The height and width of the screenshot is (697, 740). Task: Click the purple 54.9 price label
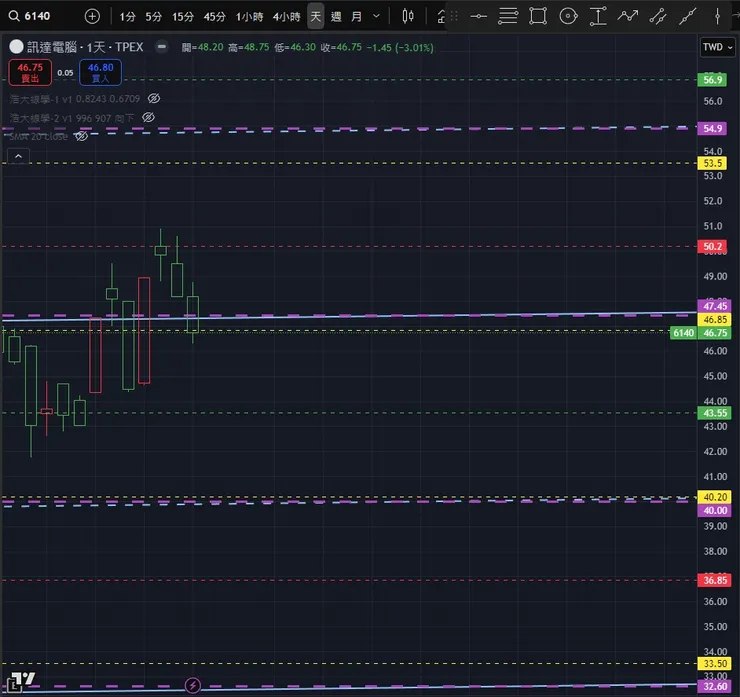712,128
